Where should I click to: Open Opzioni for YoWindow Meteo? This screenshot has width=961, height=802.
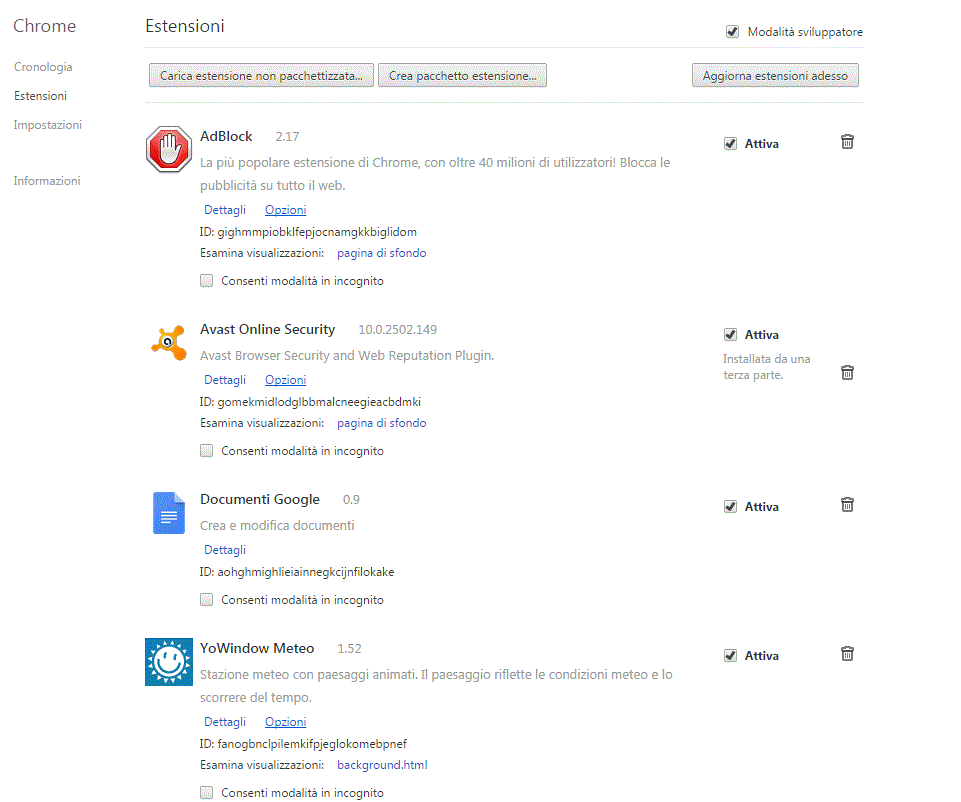[x=286, y=722]
